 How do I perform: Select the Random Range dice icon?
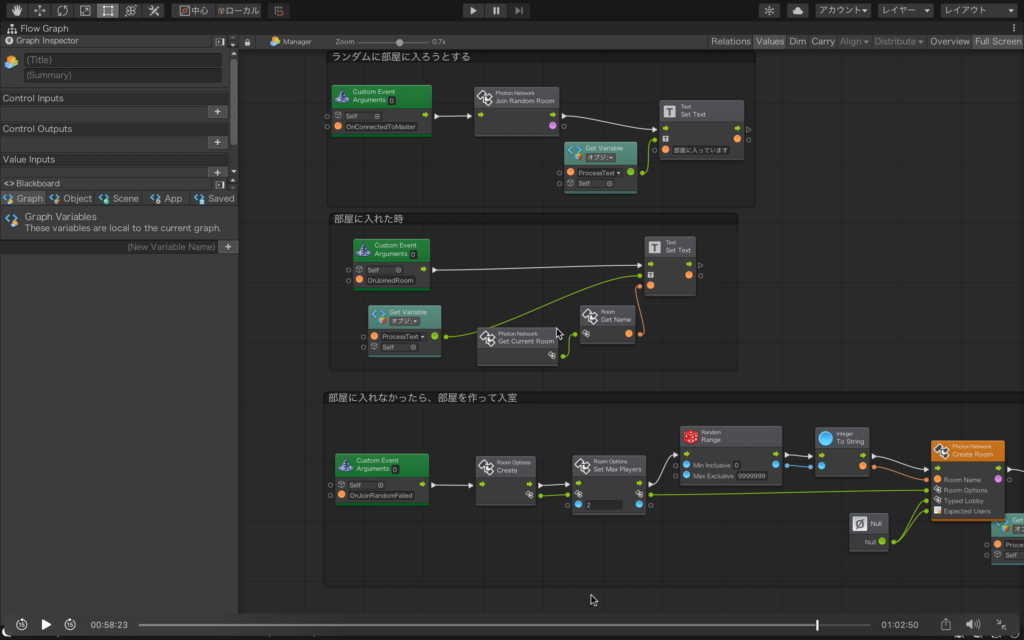[690, 437]
